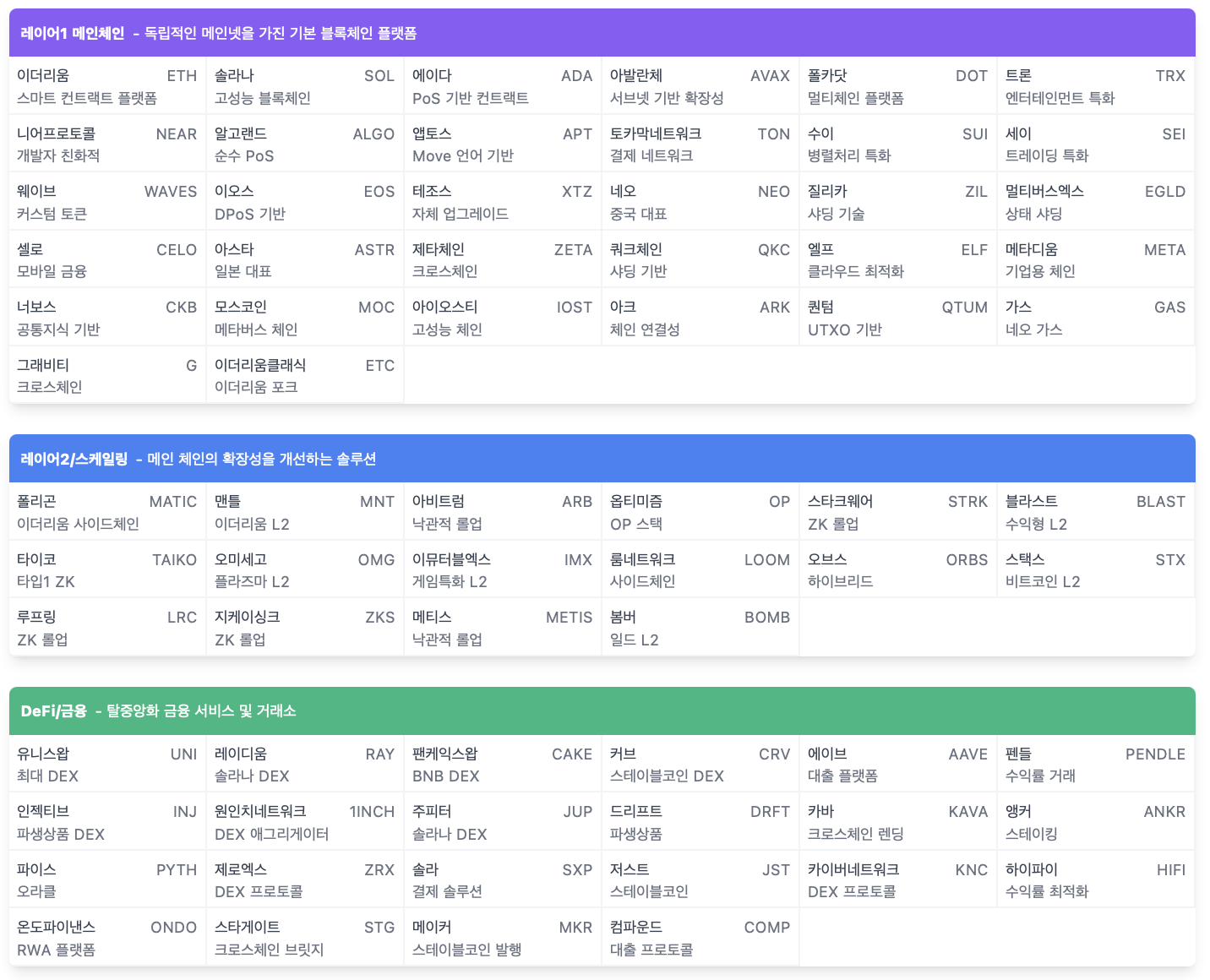Select the 맨틀 MNT cell
The width and height of the screenshot is (1210, 980).
pyautogui.click(x=305, y=512)
